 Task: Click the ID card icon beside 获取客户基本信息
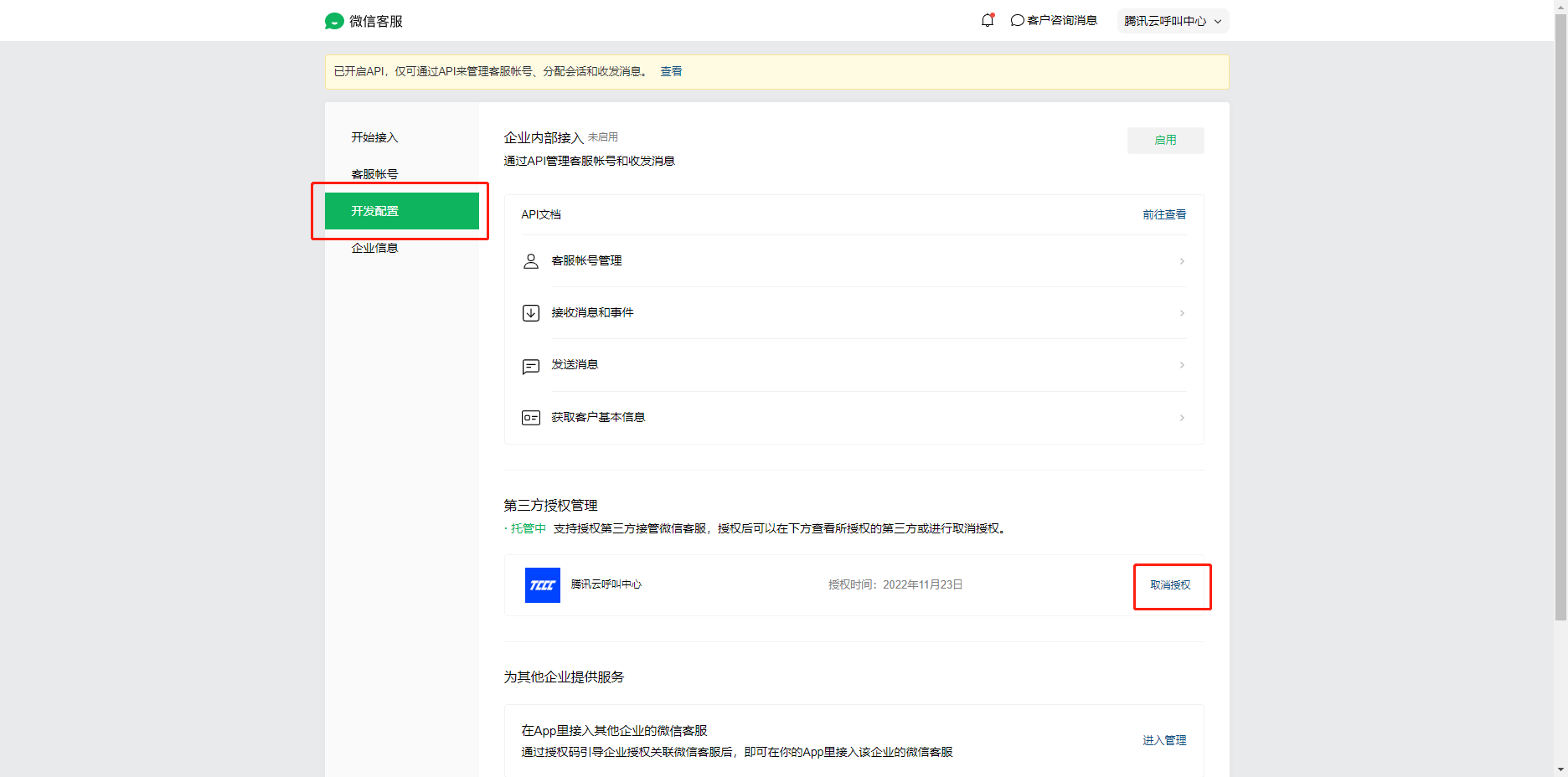point(531,418)
